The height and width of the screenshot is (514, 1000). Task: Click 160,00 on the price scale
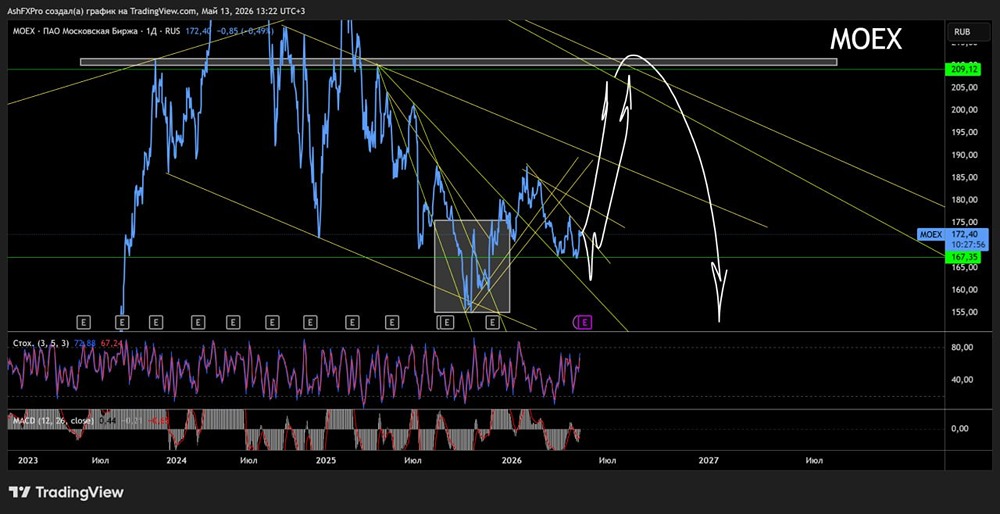(965, 290)
